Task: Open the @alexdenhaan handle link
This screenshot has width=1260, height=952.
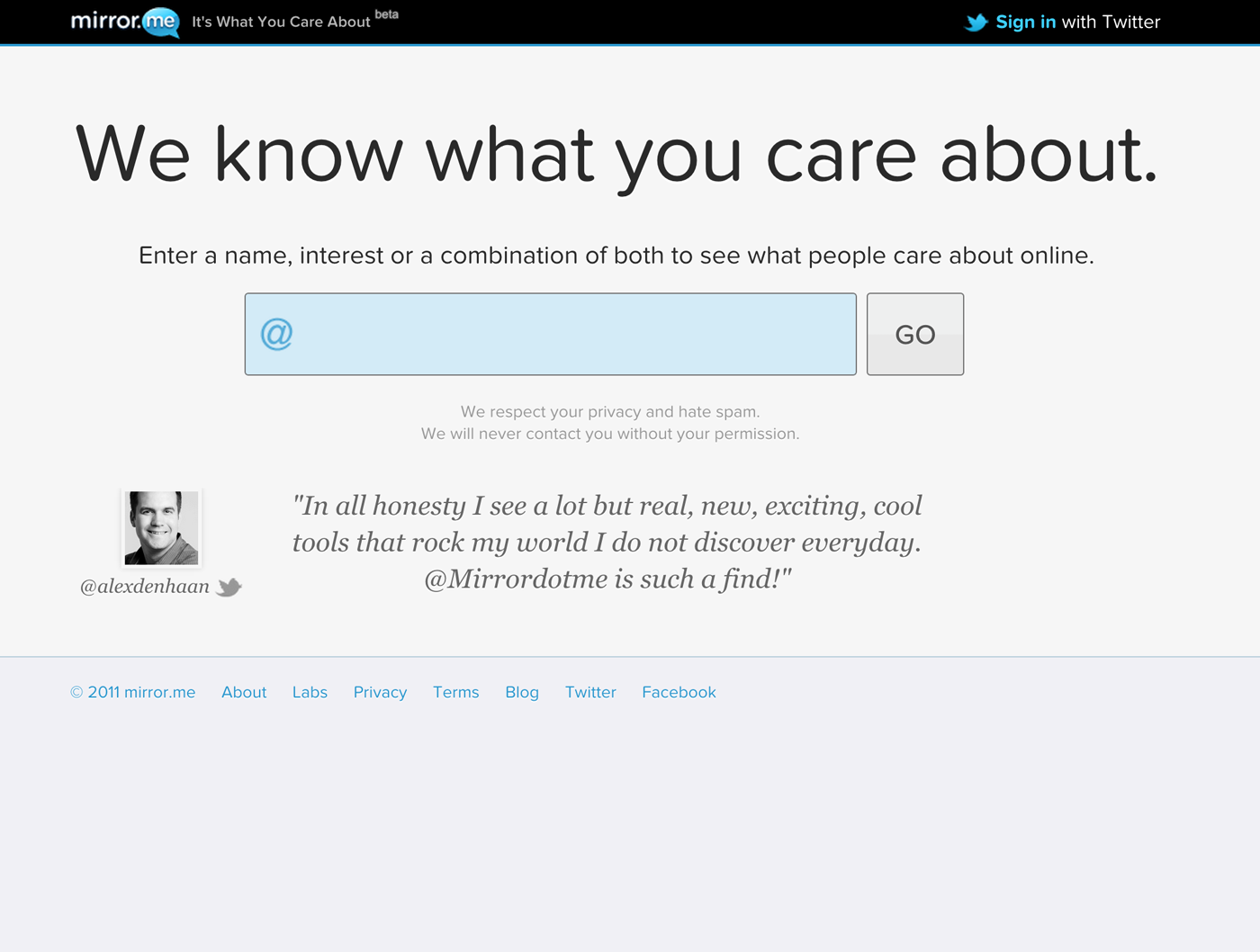Action: 145,587
